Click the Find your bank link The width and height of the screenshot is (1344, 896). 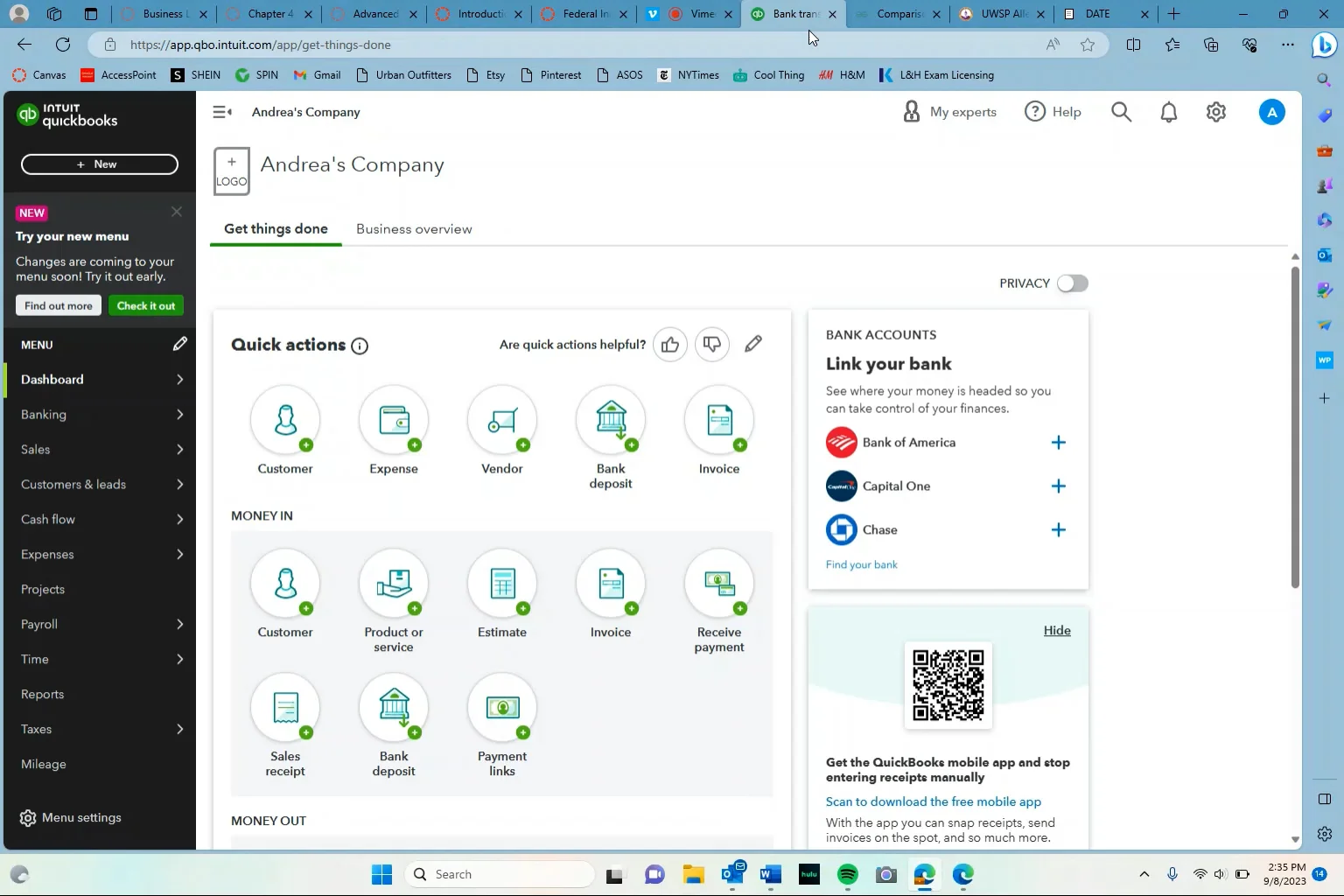862,565
